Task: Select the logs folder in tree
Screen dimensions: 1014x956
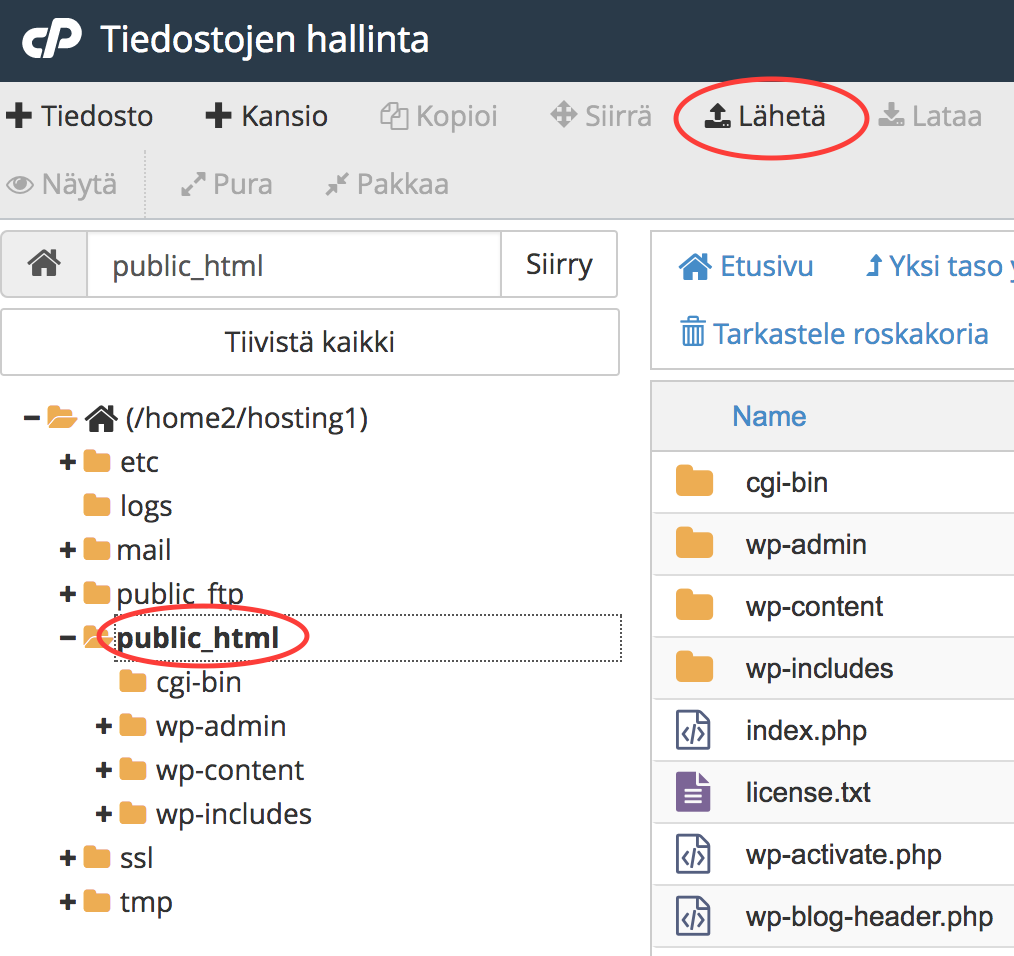Action: pyautogui.click(x=145, y=506)
